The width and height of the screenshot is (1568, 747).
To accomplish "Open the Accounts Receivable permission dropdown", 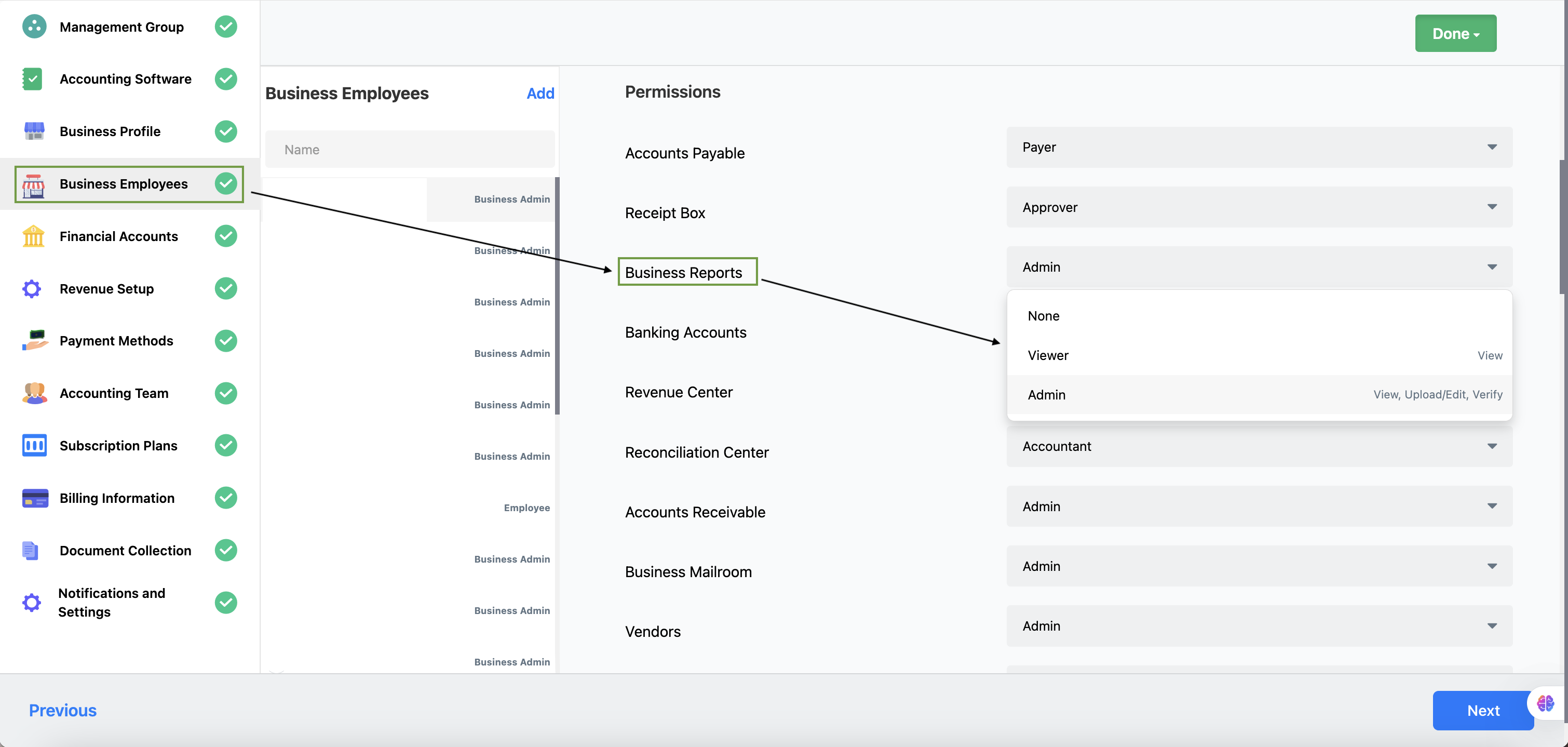I will pos(1259,506).
